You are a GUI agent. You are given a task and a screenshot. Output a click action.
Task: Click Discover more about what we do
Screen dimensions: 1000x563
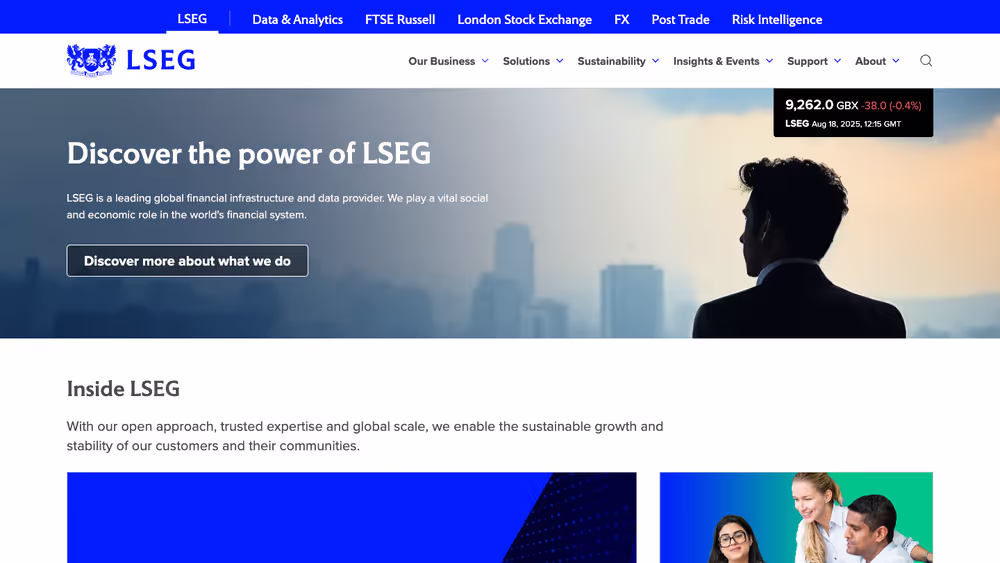point(188,261)
